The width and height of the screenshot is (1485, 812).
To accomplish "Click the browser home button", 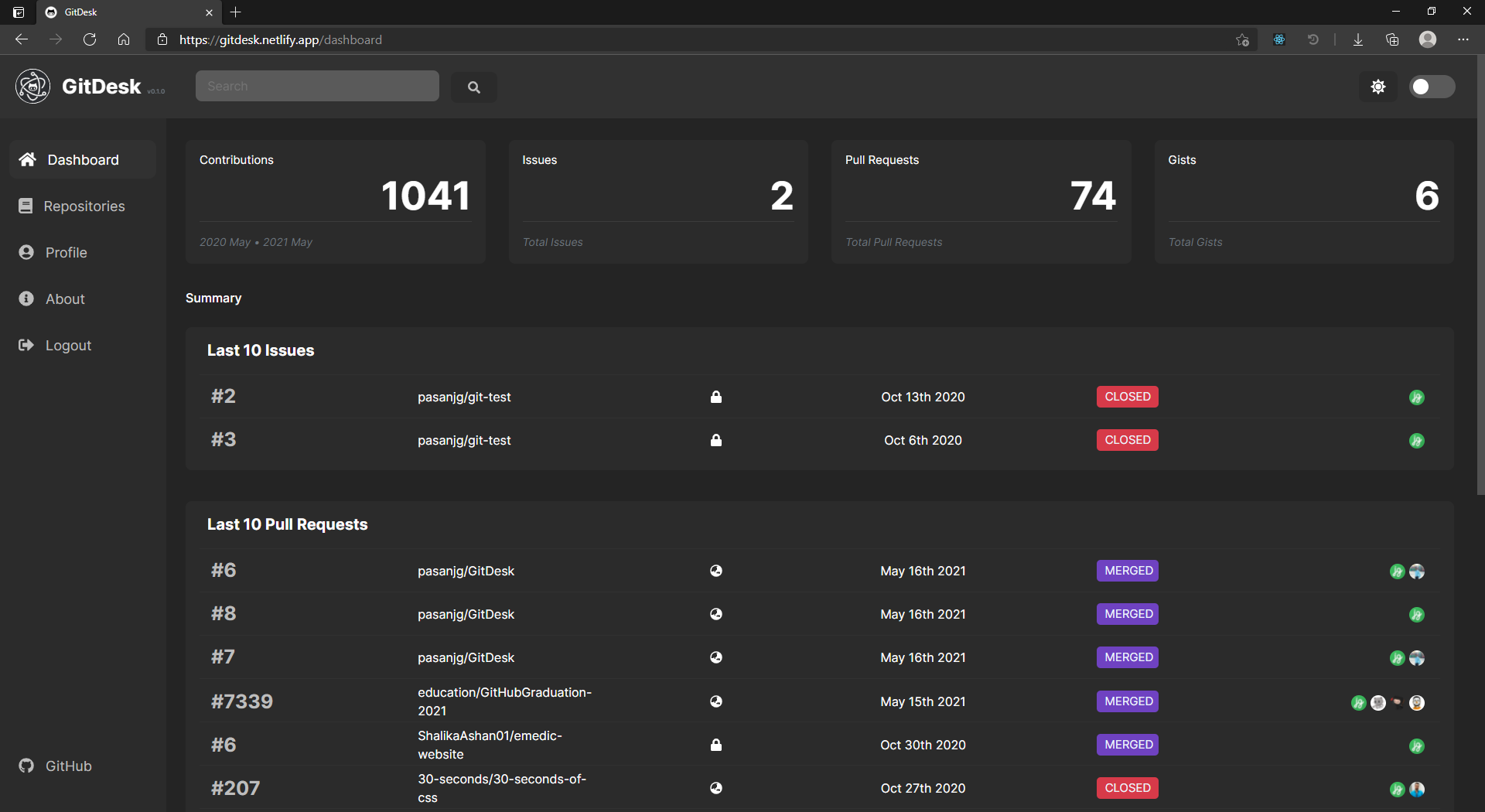I will click(124, 39).
